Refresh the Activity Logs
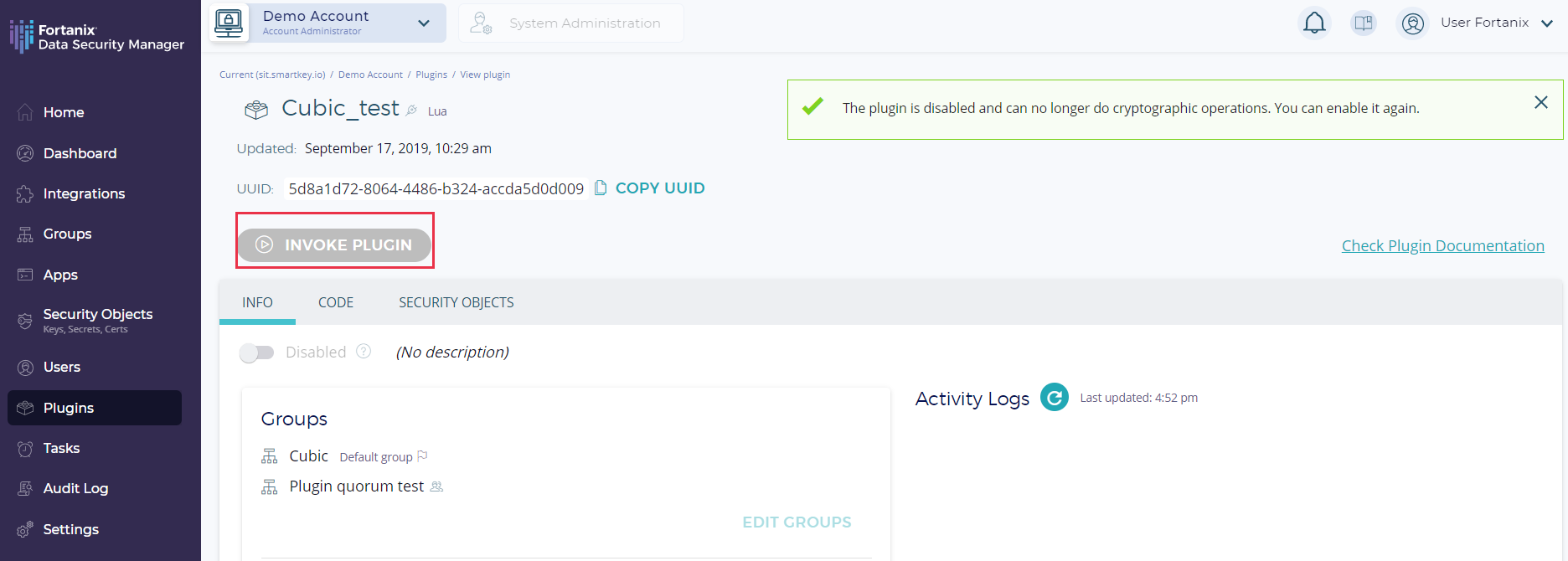Viewport: 1568px width, 561px height. pyautogui.click(x=1054, y=397)
